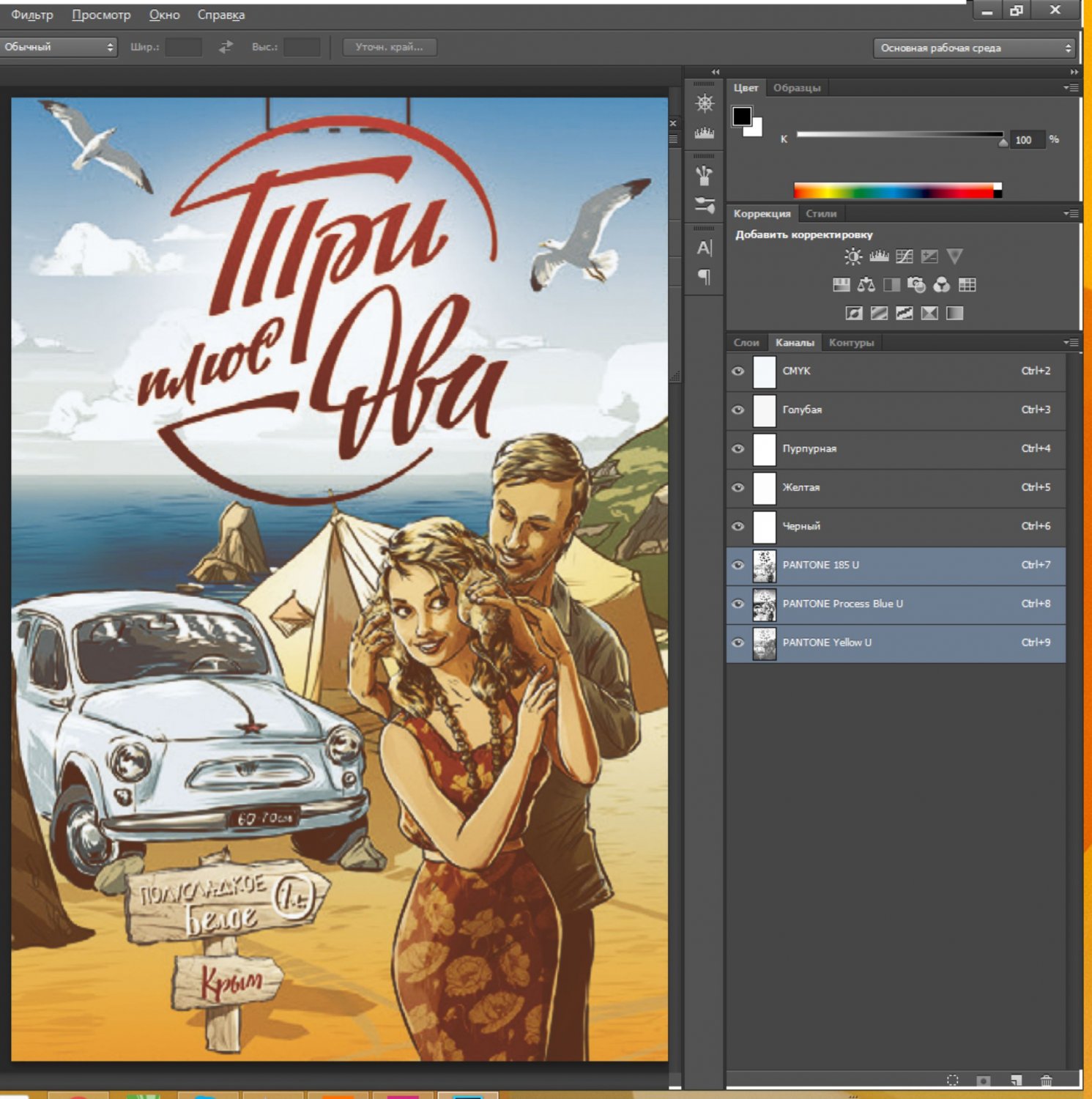The width and height of the screenshot is (1092, 1099).
Task: Open the Справка menu
Action: pyautogui.click(x=221, y=15)
